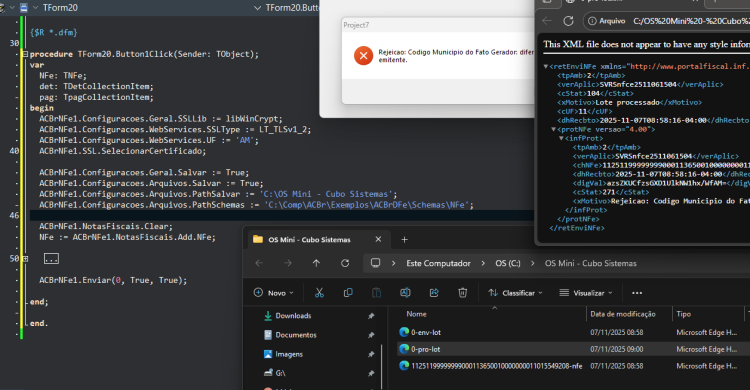Click OS (C:) in the breadcrumb

[x=507, y=263]
